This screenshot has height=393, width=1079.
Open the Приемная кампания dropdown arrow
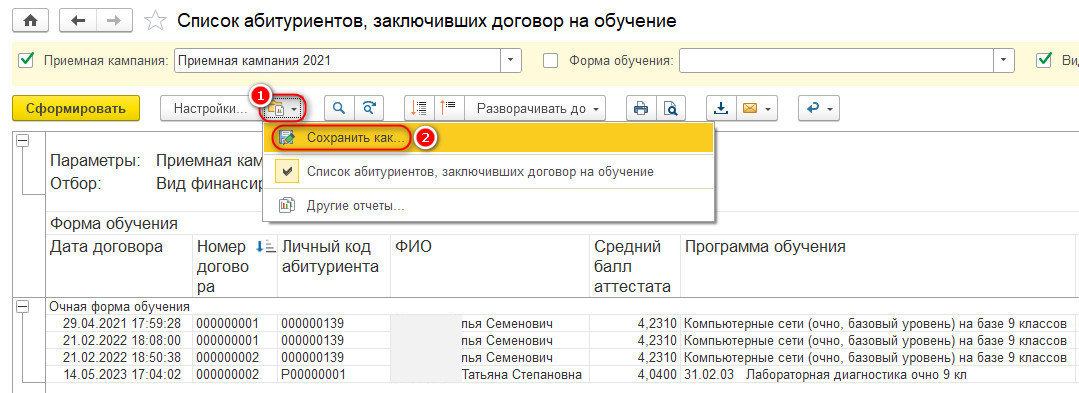(510, 60)
